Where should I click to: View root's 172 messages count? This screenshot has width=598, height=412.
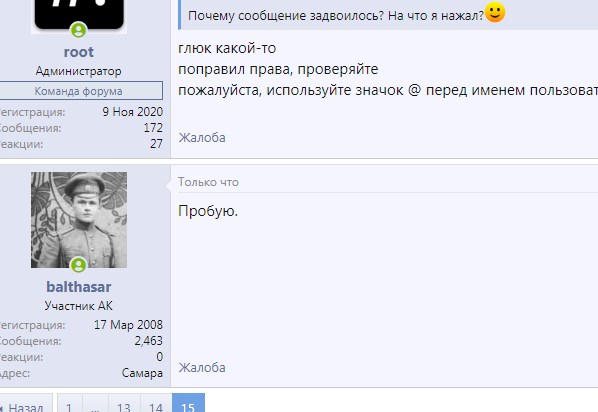coord(153,128)
